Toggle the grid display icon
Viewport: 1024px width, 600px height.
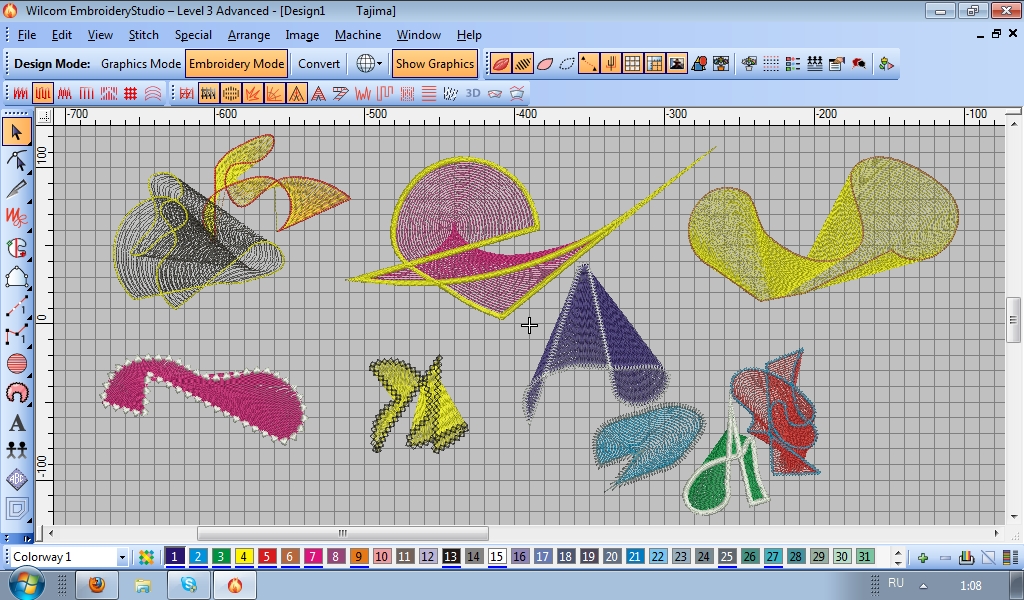(633, 63)
